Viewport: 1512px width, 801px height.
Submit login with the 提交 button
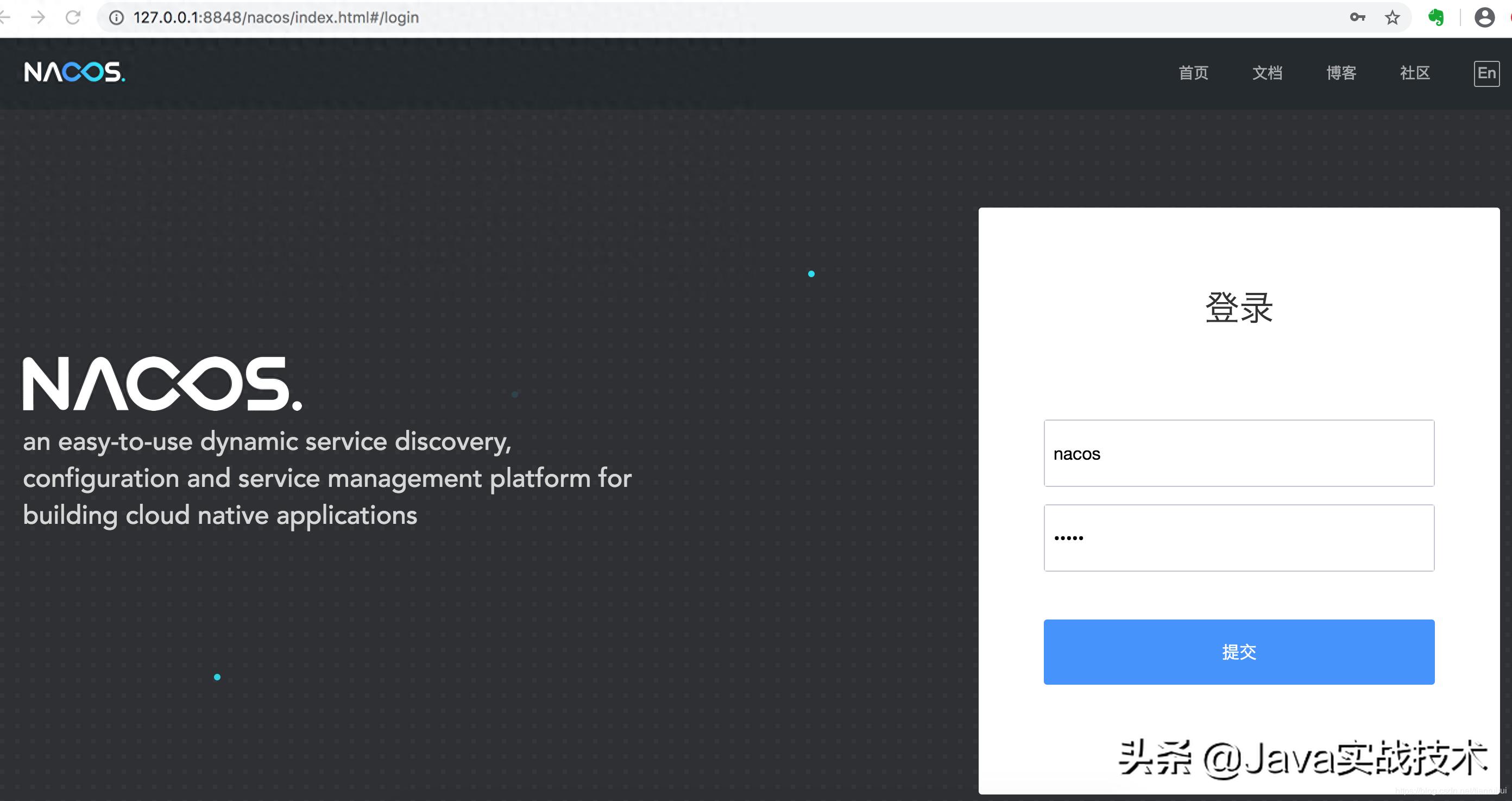(x=1238, y=652)
